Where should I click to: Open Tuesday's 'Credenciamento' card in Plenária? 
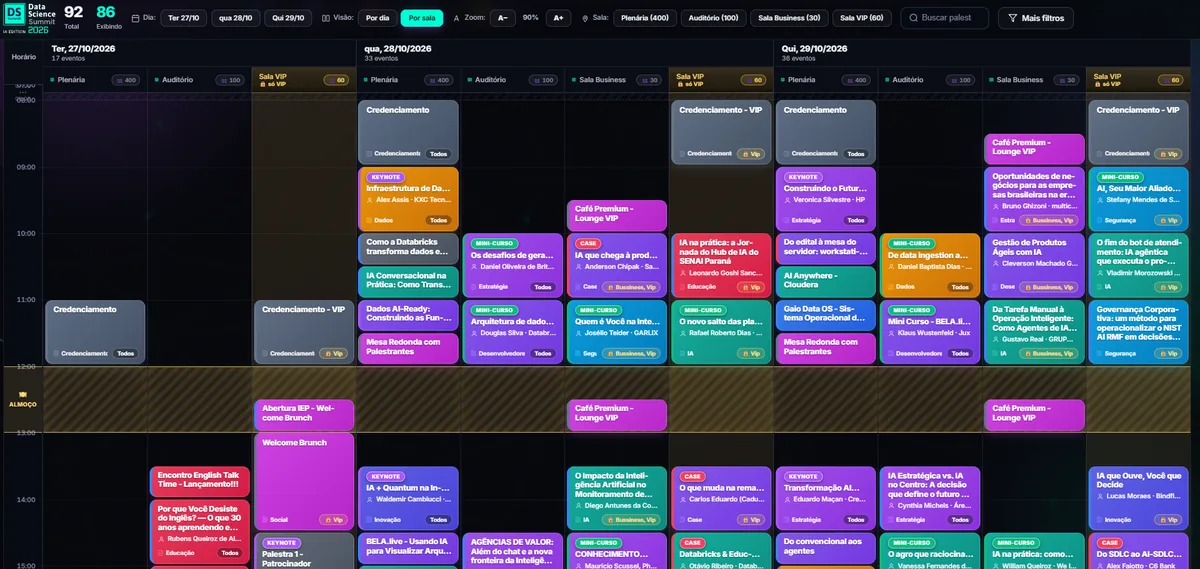[95, 331]
